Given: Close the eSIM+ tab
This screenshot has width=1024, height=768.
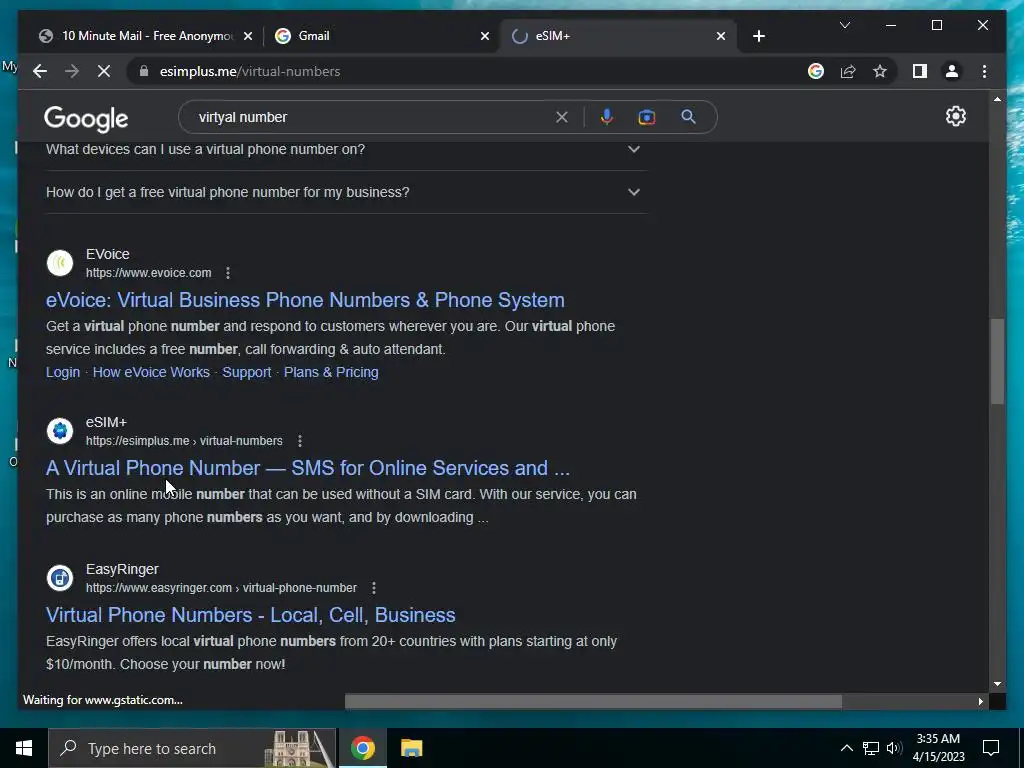Looking at the screenshot, I should pyautogui.click(x=720, y=36).
